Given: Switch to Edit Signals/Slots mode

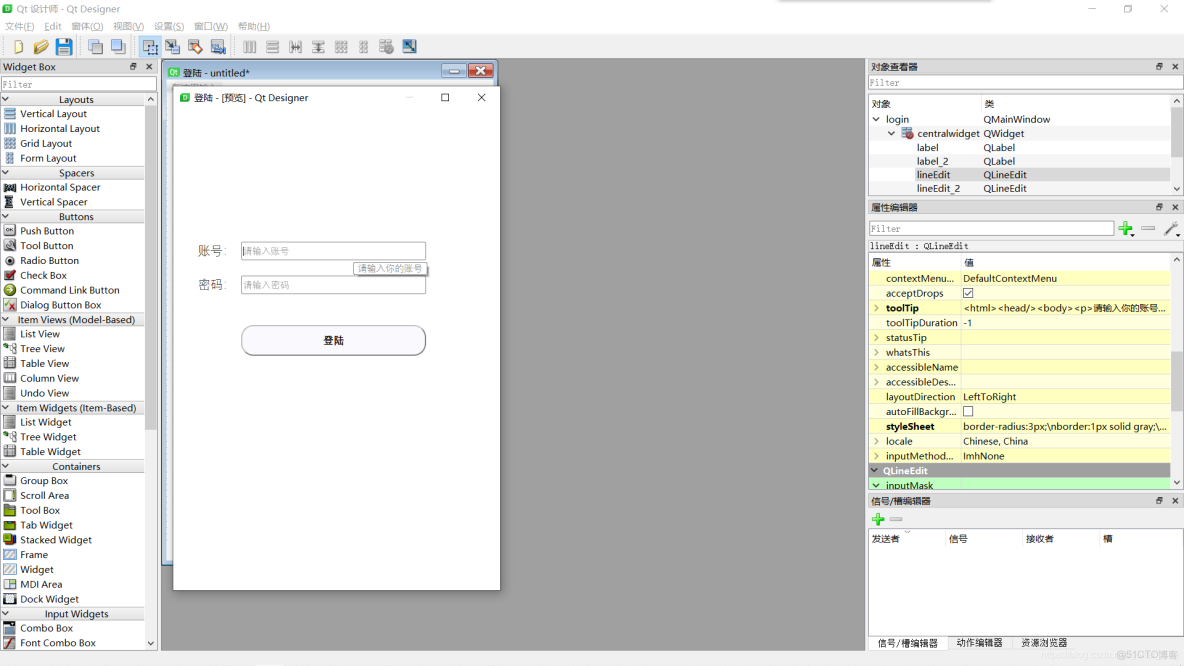Looking at the screenshot, I should (172, 46).
